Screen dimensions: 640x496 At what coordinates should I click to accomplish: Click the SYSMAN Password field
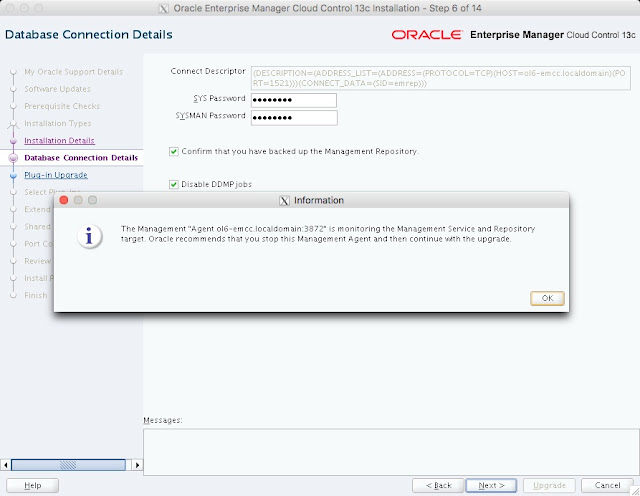coord(294,118)
